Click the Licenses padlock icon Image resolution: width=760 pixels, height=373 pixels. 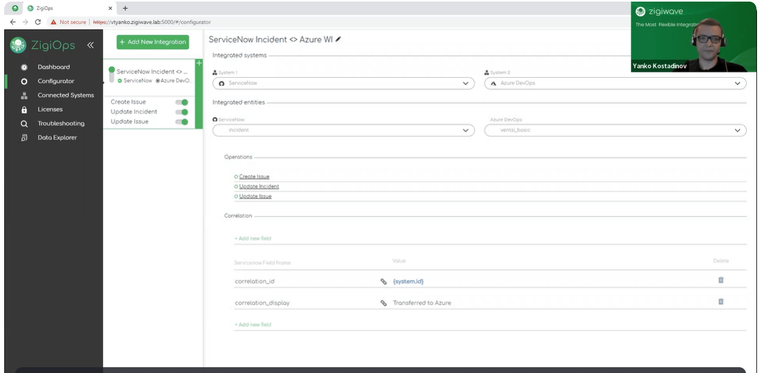tap(24, 109)
